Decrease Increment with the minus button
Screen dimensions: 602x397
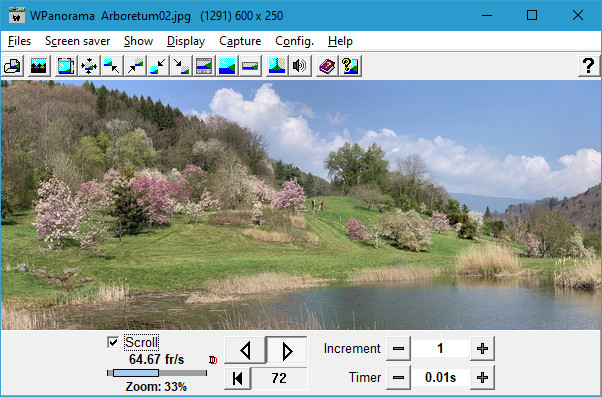tap(398, 349)
